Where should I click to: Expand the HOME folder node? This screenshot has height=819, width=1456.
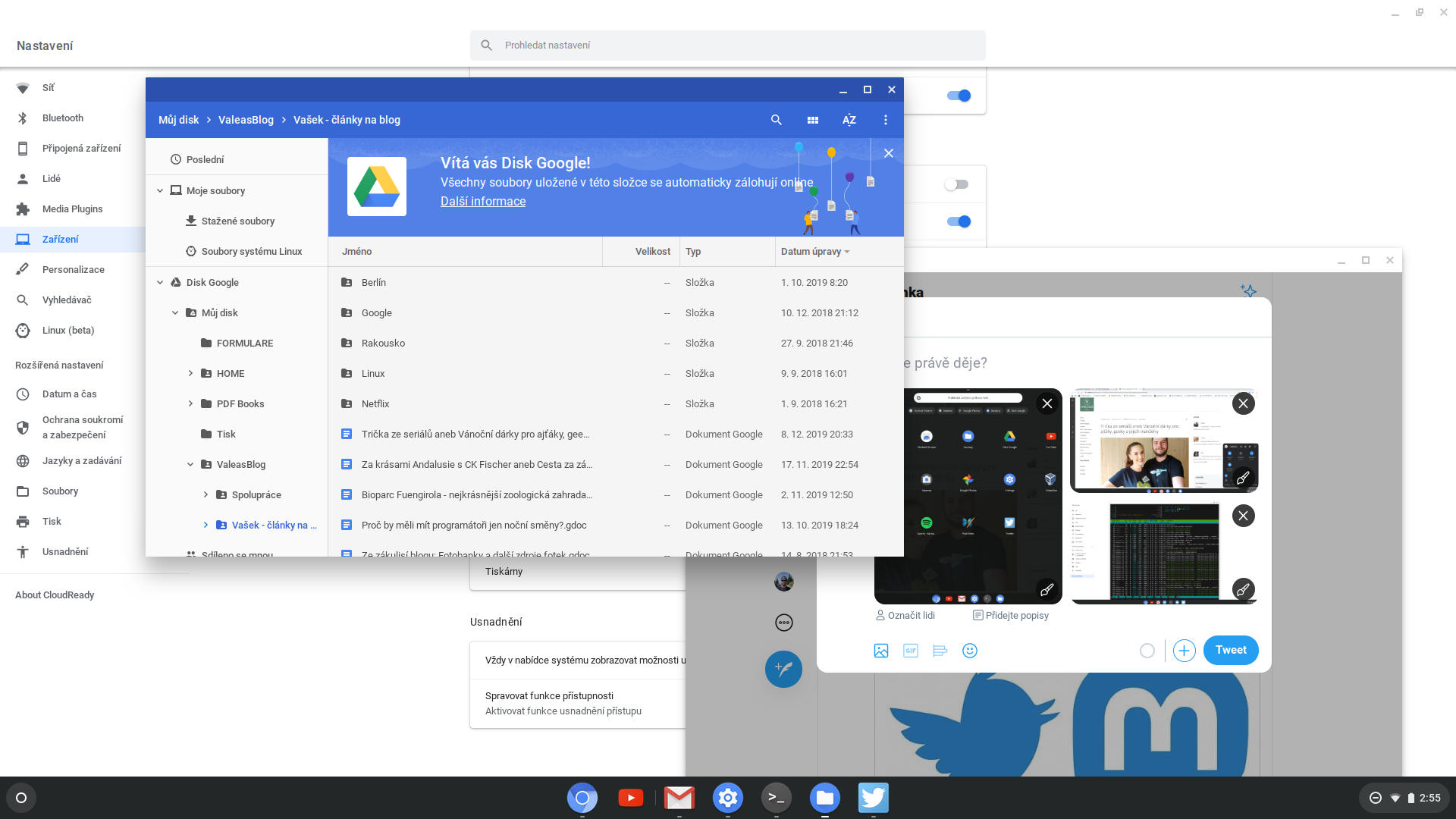pos(190,373)
